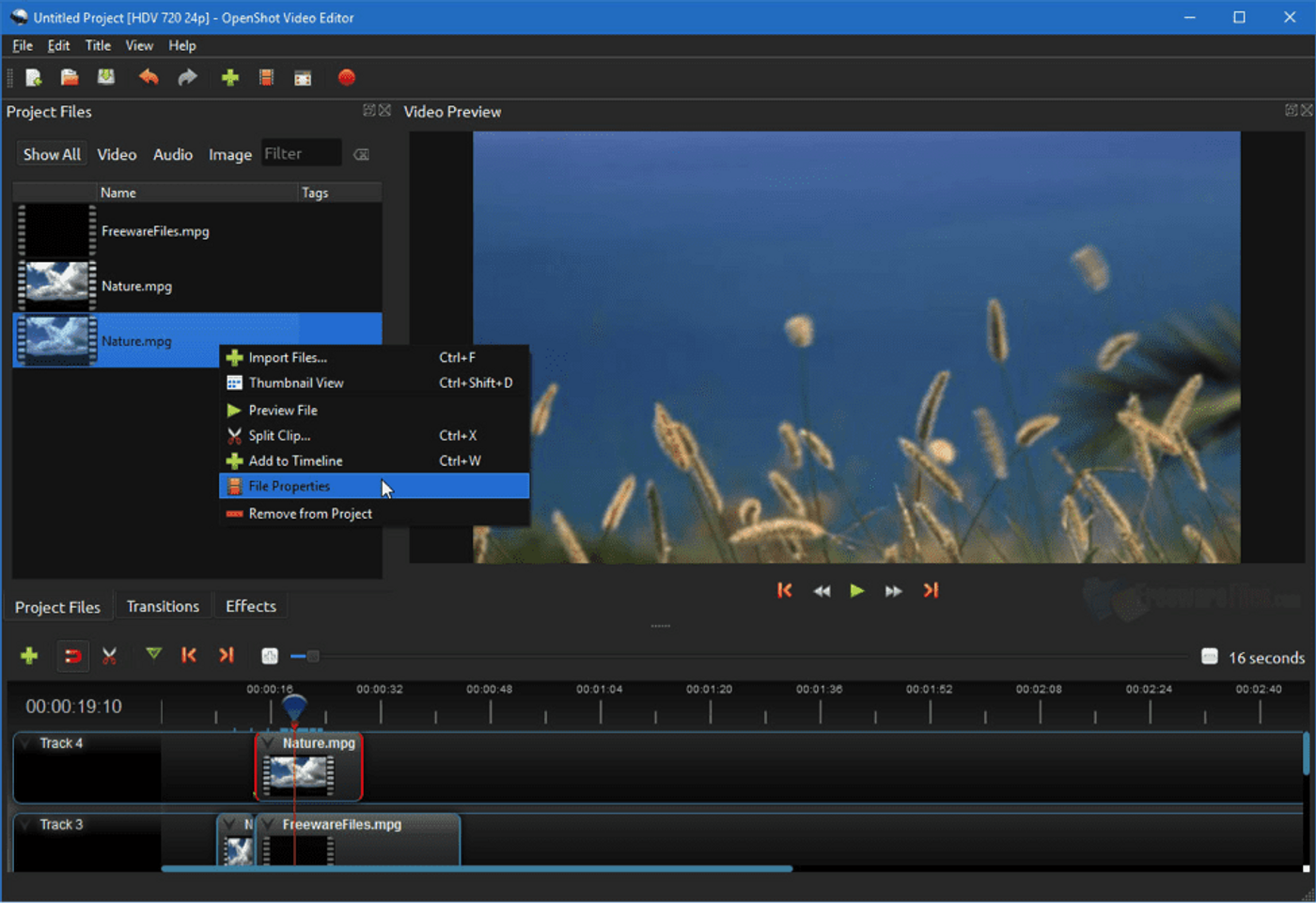Image resolution: width=1316 pixels, height=903 pixels.
Task: Redo the last undone action
Action: [x=186, y=77]
